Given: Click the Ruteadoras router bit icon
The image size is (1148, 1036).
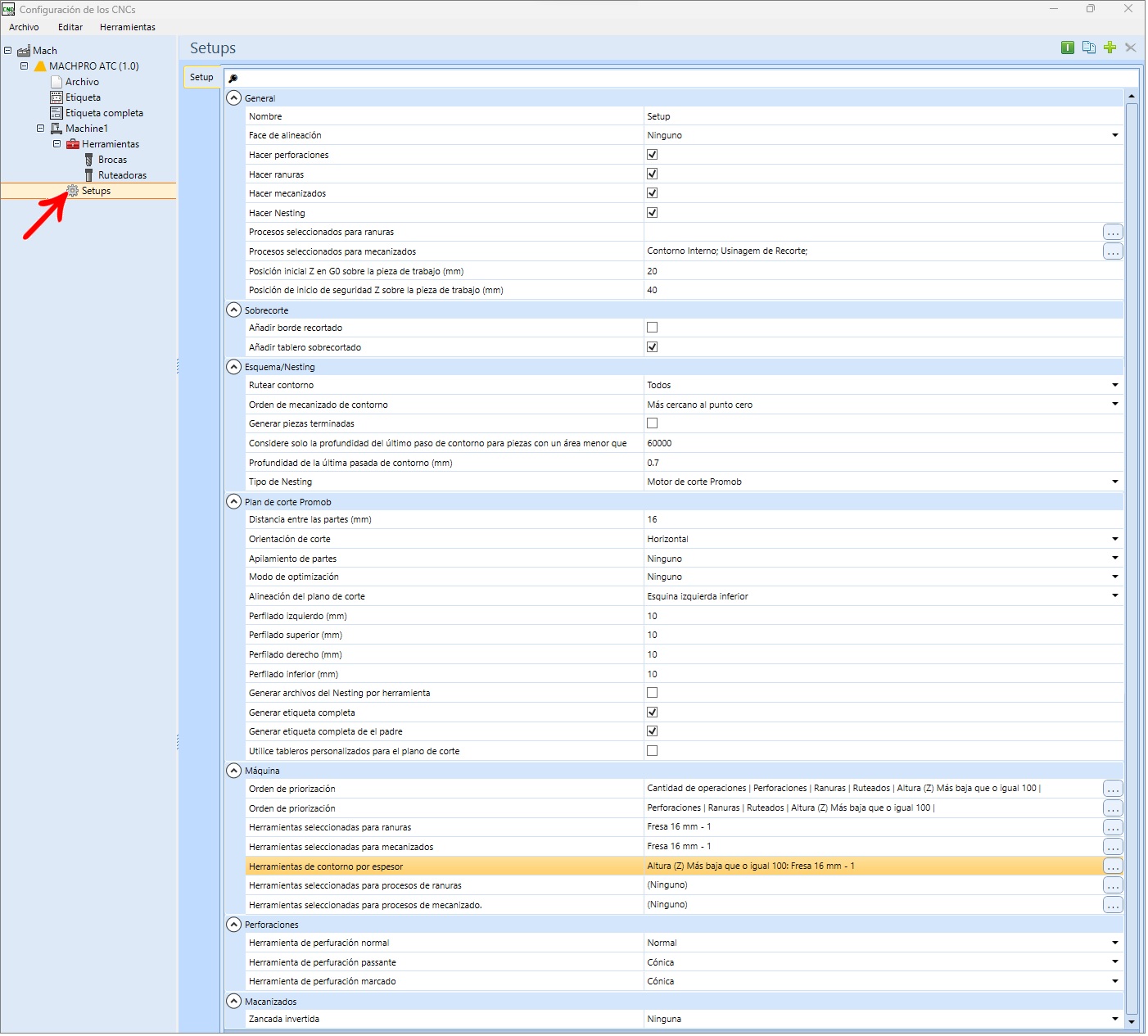Looking at the screenshot, I should pyautogui.click(x=89, y=175).
